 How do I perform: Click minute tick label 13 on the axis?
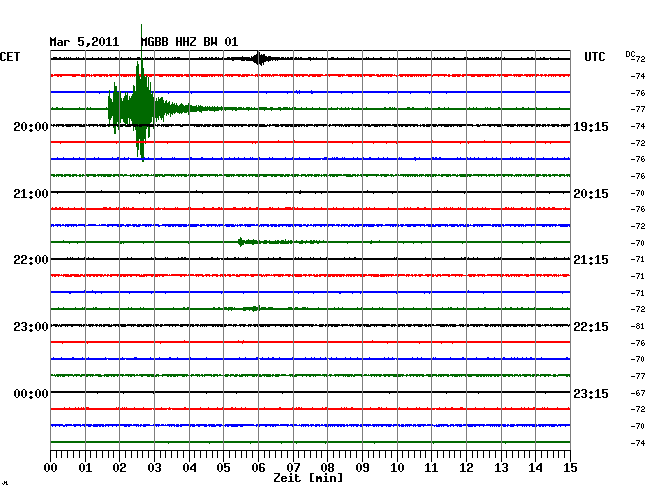(501, 467)
